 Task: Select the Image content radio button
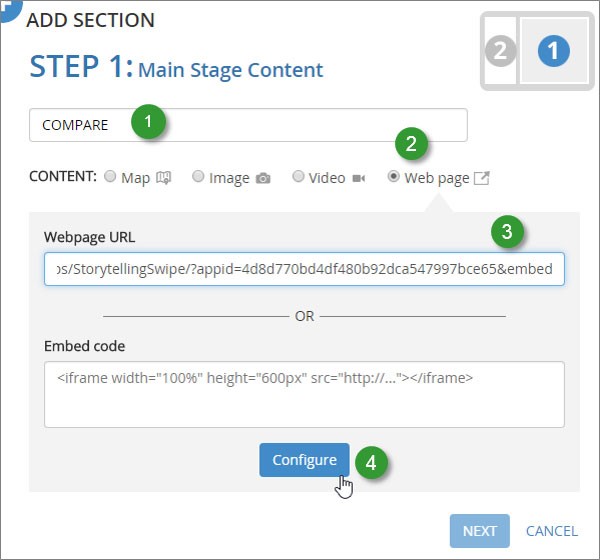coord(198,177)
